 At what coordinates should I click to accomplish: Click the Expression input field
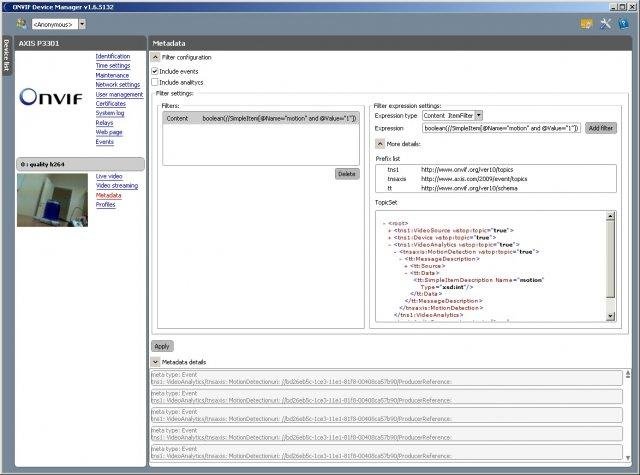[502, 128]
